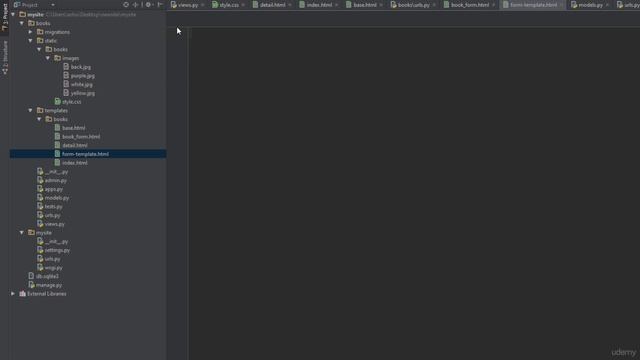Select back.jpg image file icon
Image resolution: width=640 pixels, height=360 pixels.
pos(66,67)
